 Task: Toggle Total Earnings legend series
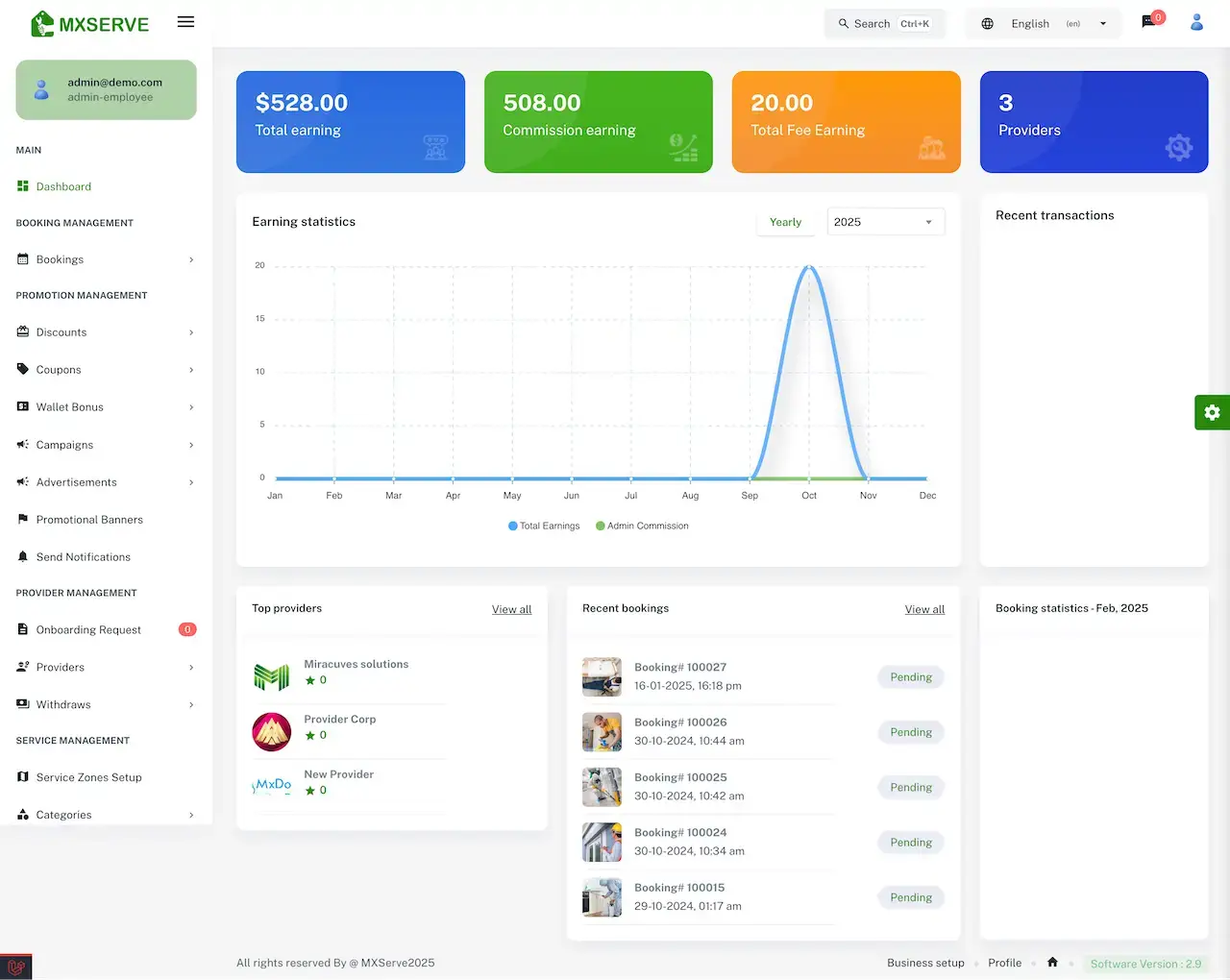[x=544, y=526]
